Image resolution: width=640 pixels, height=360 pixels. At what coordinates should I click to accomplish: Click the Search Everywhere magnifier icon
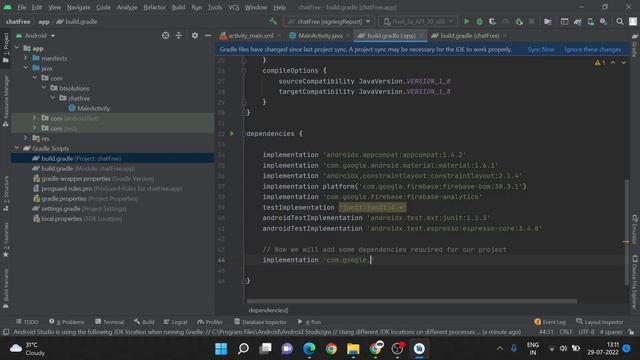(x=620, y=21)
